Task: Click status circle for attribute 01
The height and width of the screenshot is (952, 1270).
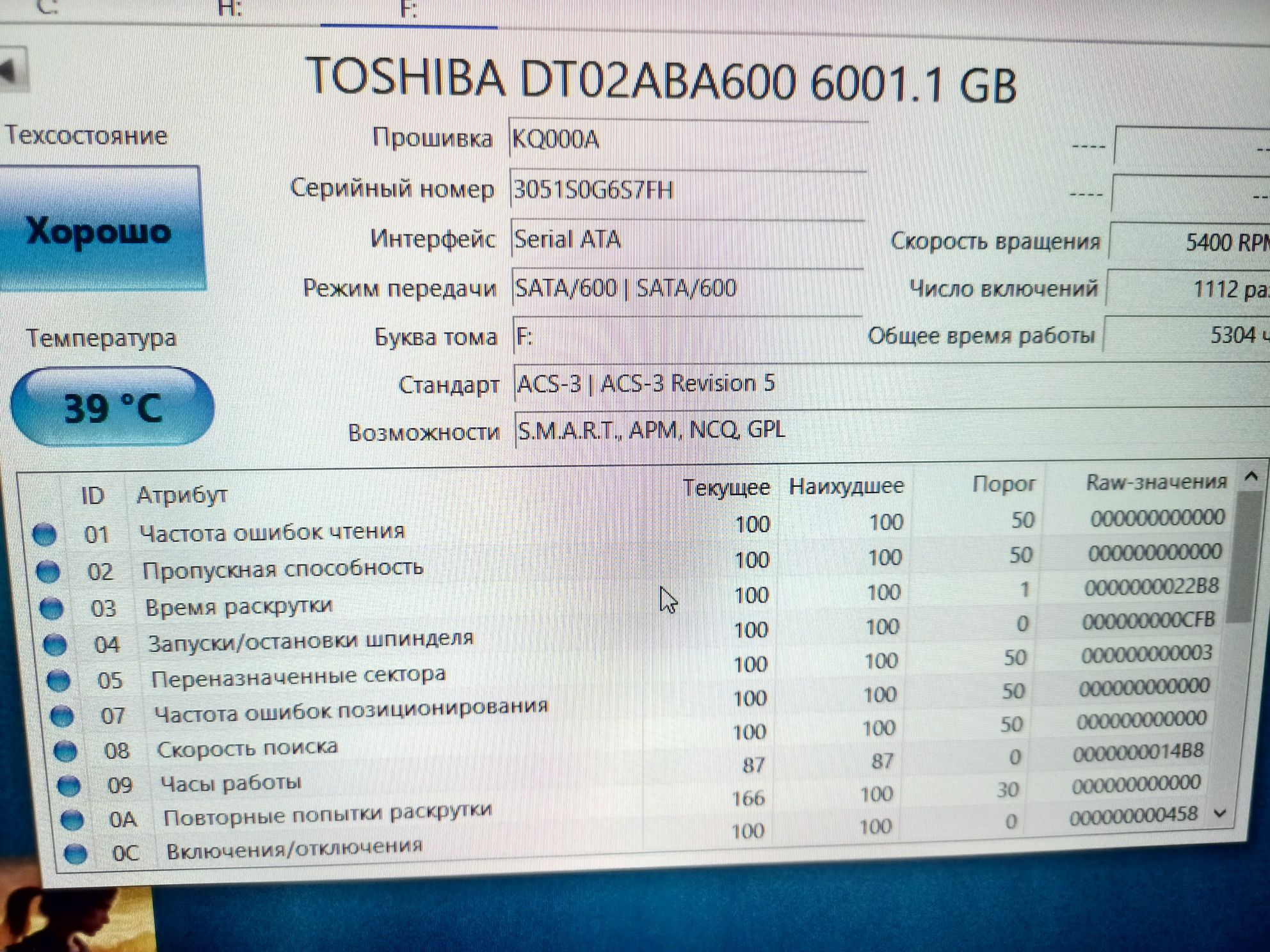Action: (44, 534)
